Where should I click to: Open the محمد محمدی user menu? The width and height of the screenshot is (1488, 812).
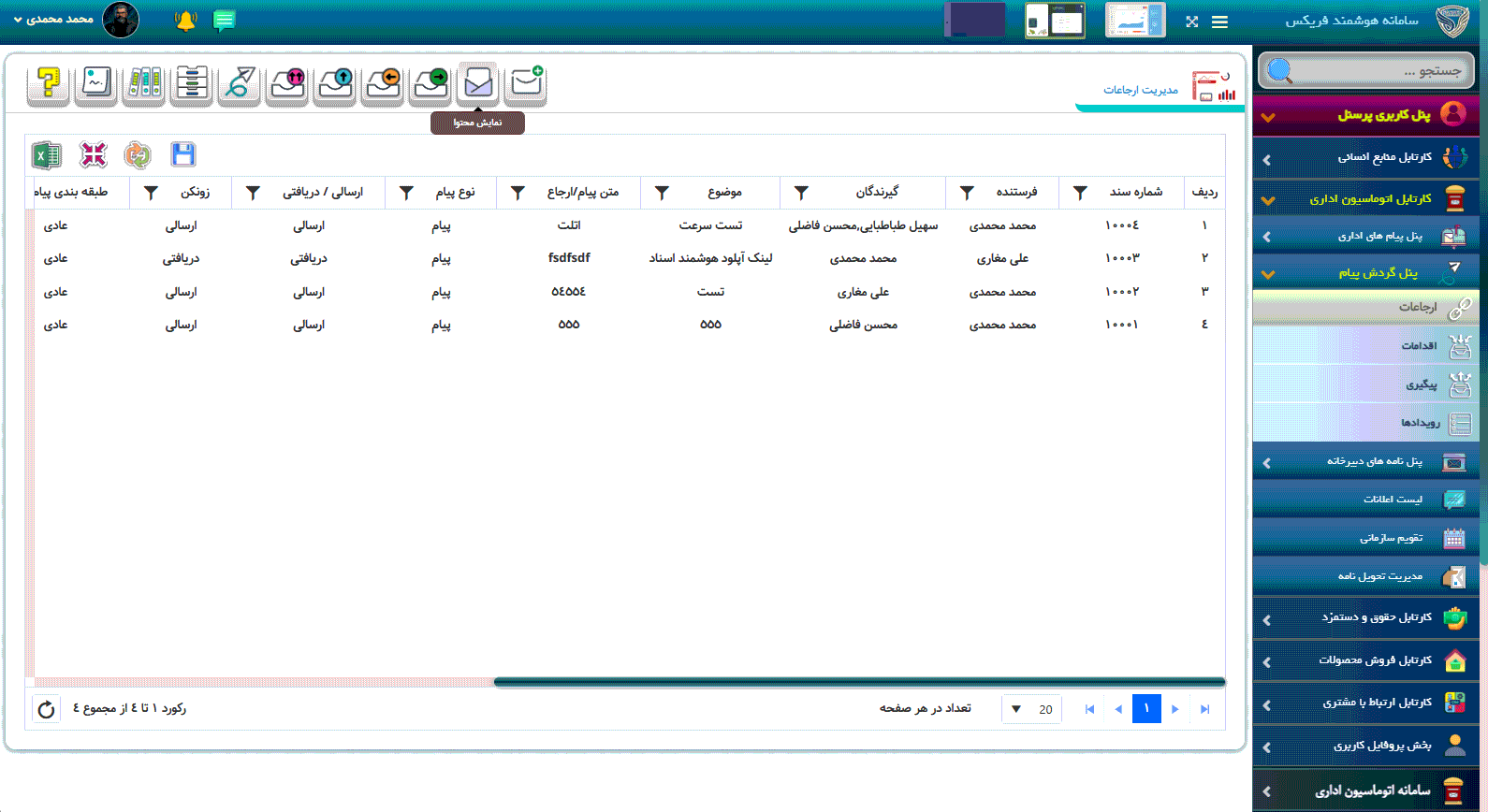click(54, 20)
